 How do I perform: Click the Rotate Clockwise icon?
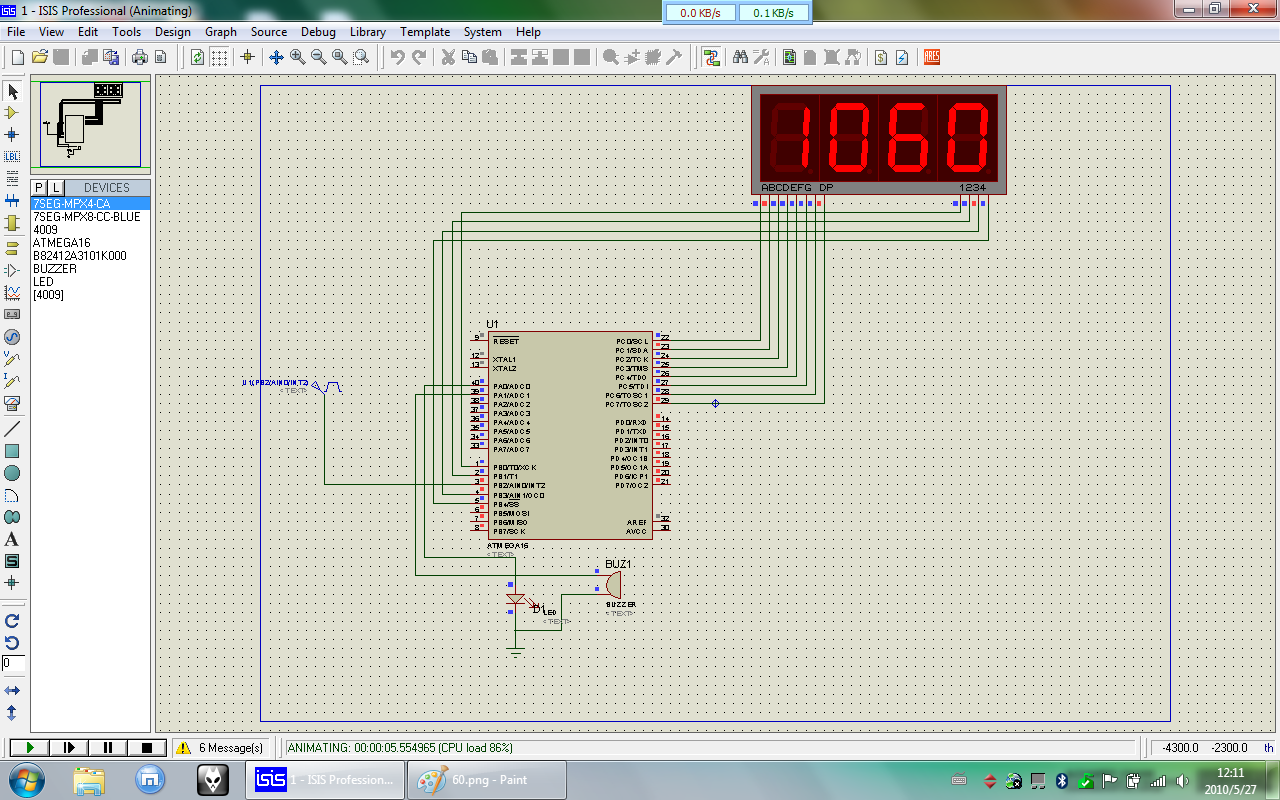click(x=12, y=620)
